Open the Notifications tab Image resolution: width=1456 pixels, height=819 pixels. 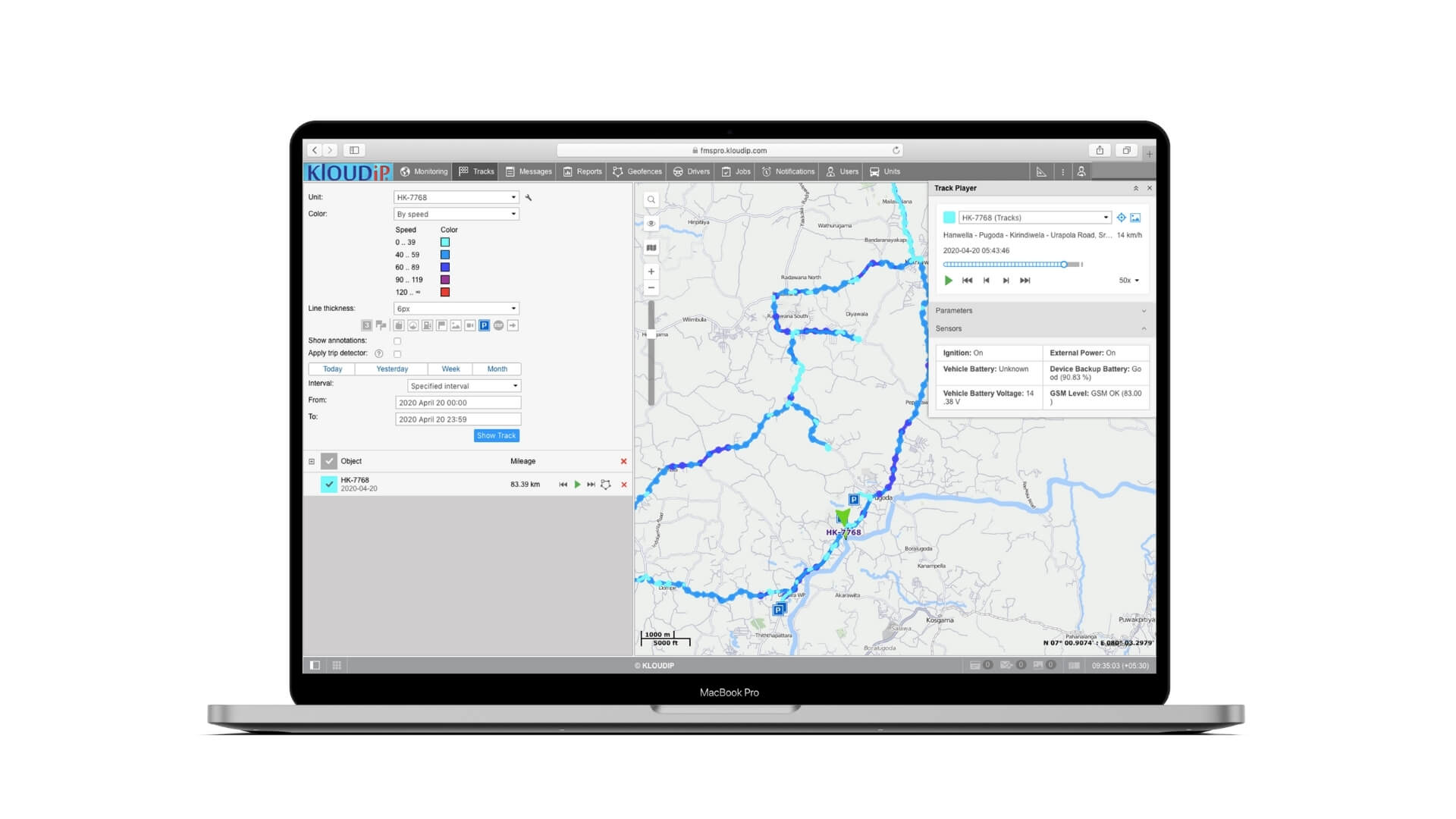(788, 172)
